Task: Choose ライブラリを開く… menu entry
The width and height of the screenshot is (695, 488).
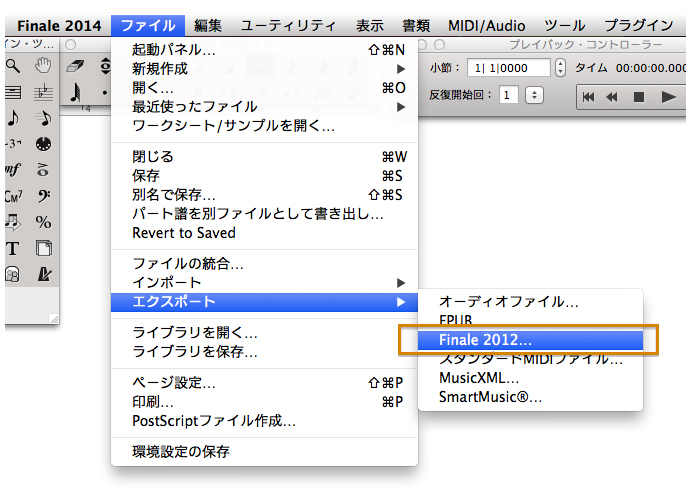Action: click(x=265, y=332)
